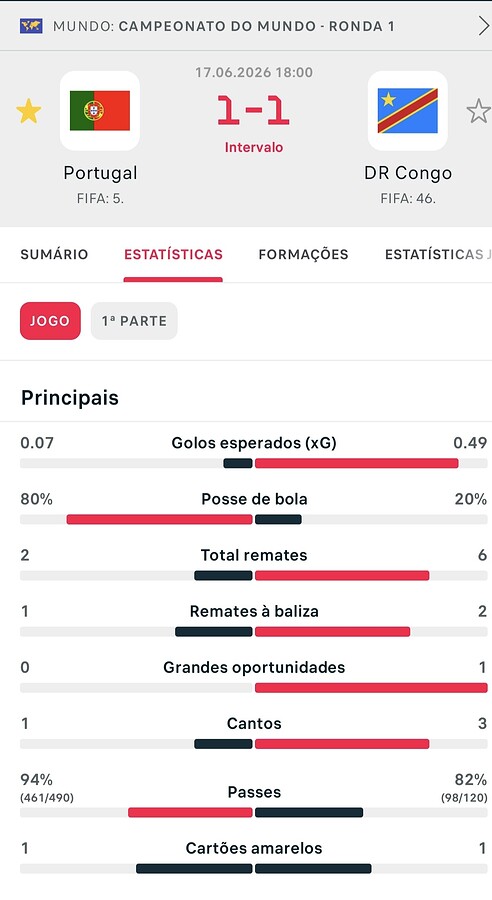Screen dimensions: 492x900
Task: Open the Formações tab
Action: tap(304, 254)
